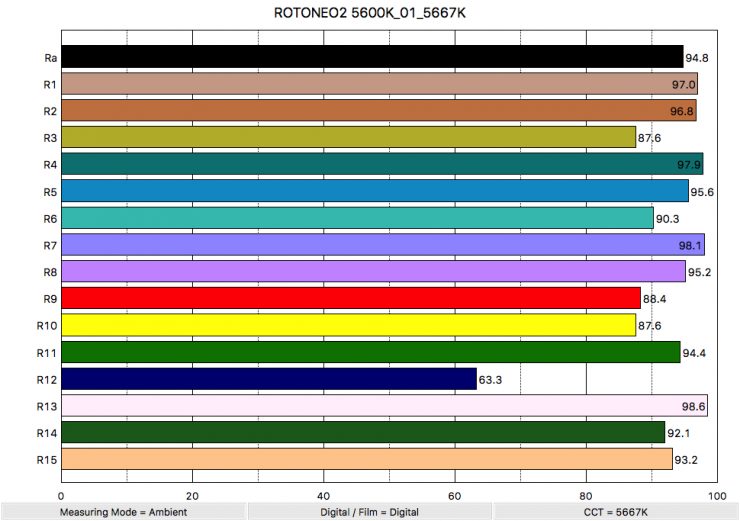The image size is (740, 521).
Task: Select the R15 peach bar
Action: [367, 459]
